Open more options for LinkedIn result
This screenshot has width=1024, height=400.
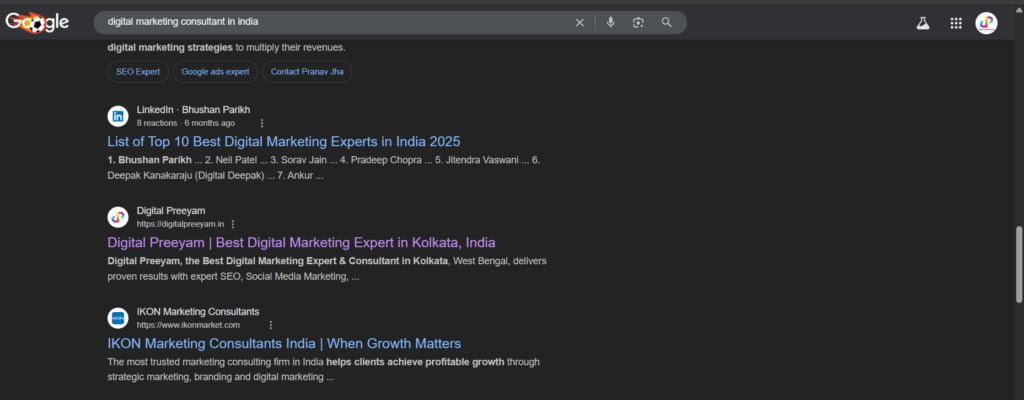262,123
